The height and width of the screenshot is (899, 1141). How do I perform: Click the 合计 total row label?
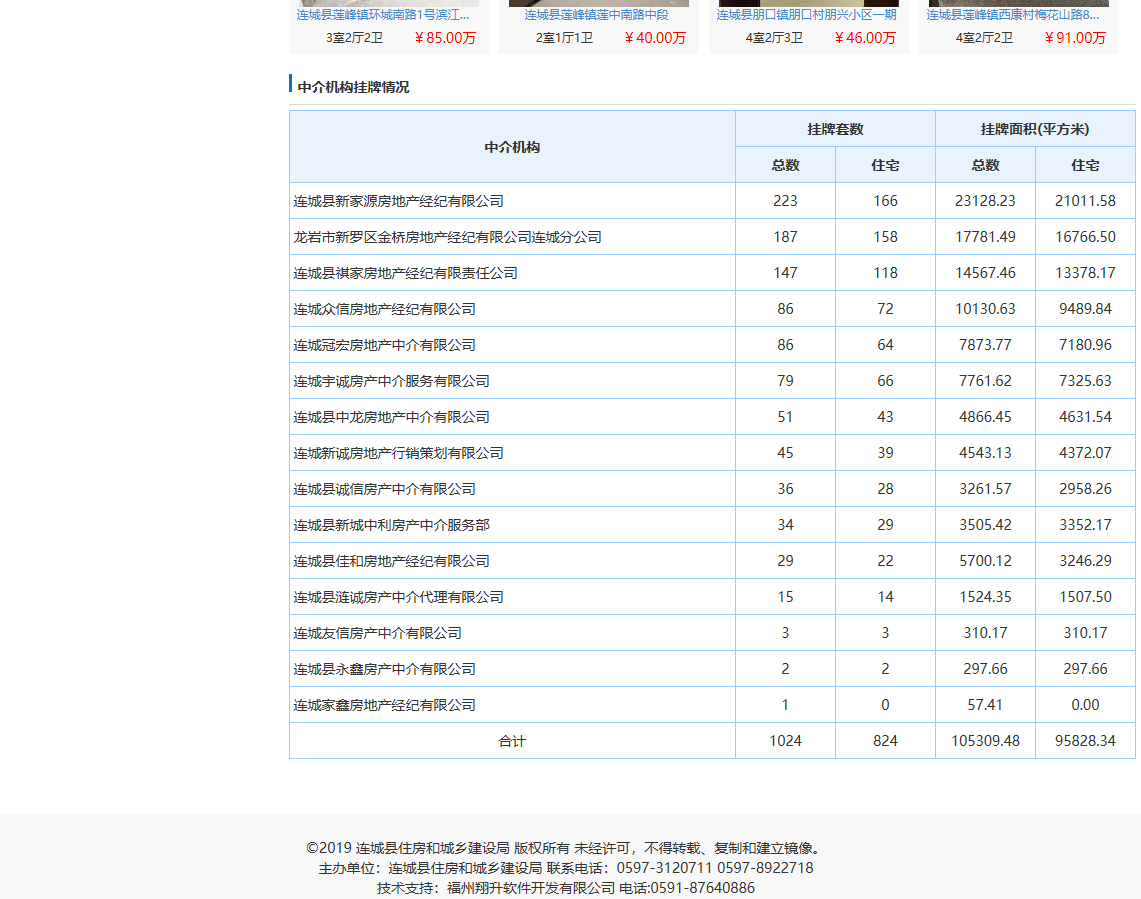(x=512, y=741)
